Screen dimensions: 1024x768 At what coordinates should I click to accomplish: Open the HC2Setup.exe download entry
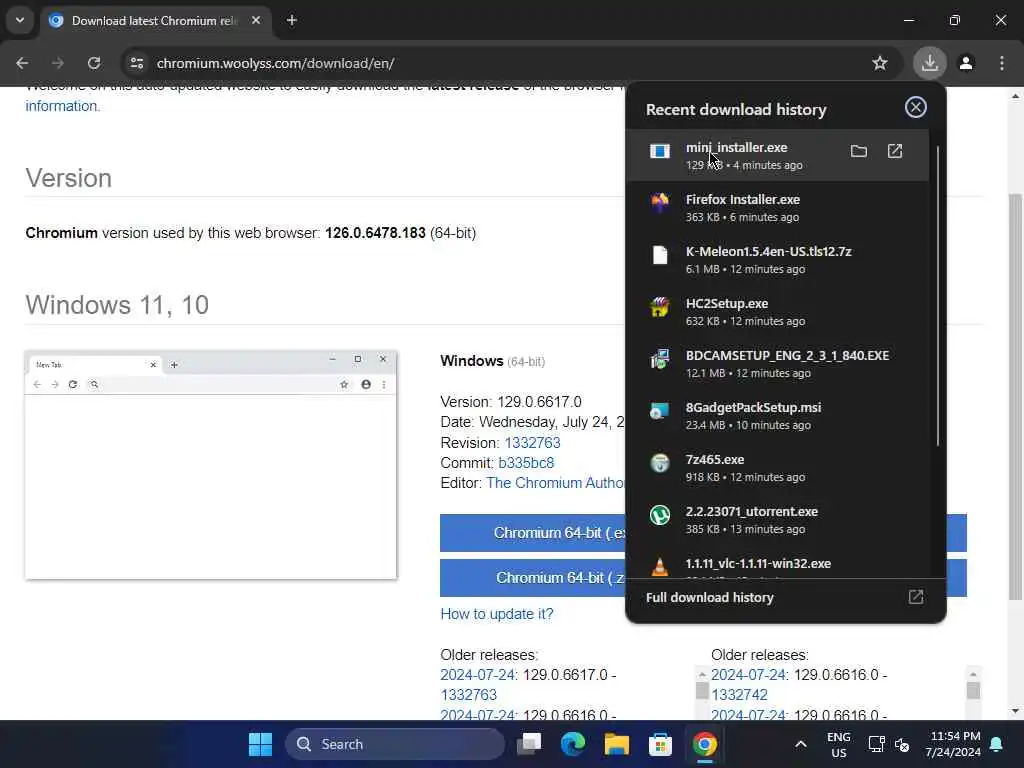pyautogui.click(x=776, y=312)
